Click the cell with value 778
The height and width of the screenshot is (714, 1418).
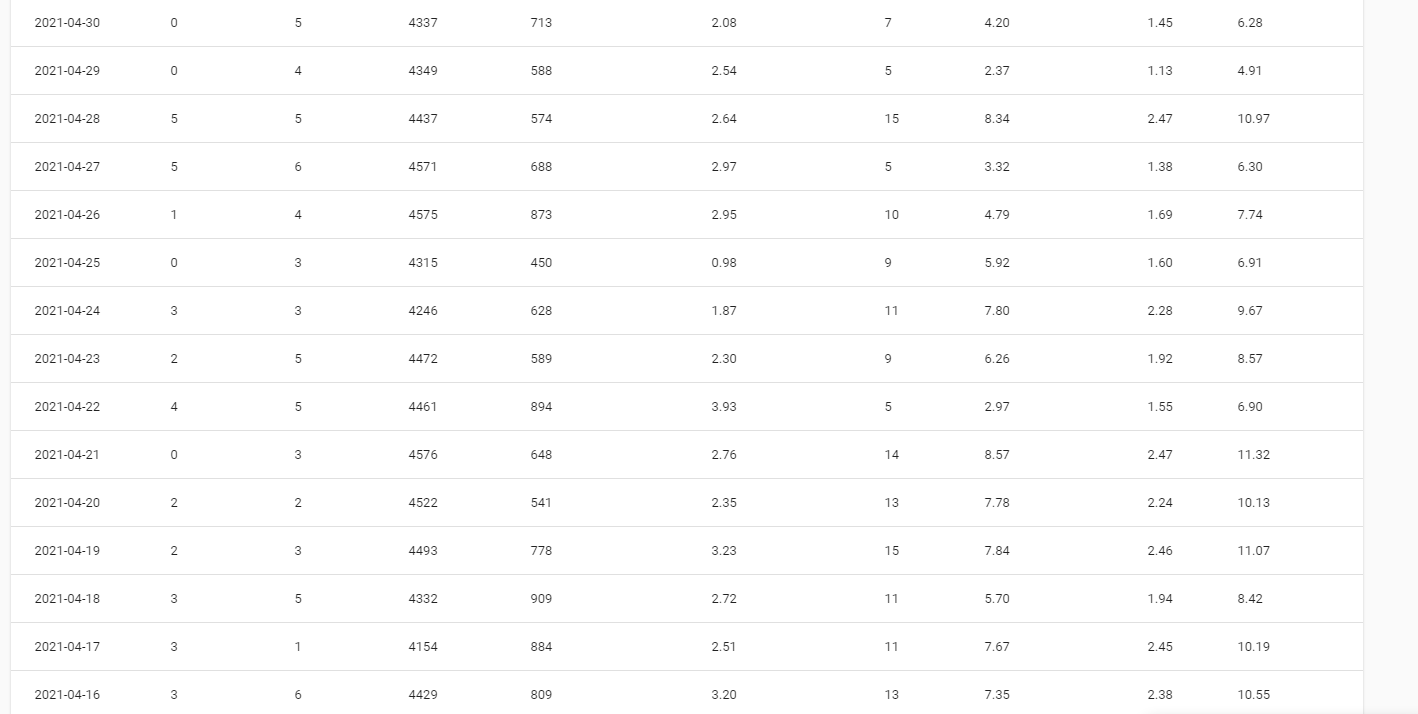click(541, 551)
